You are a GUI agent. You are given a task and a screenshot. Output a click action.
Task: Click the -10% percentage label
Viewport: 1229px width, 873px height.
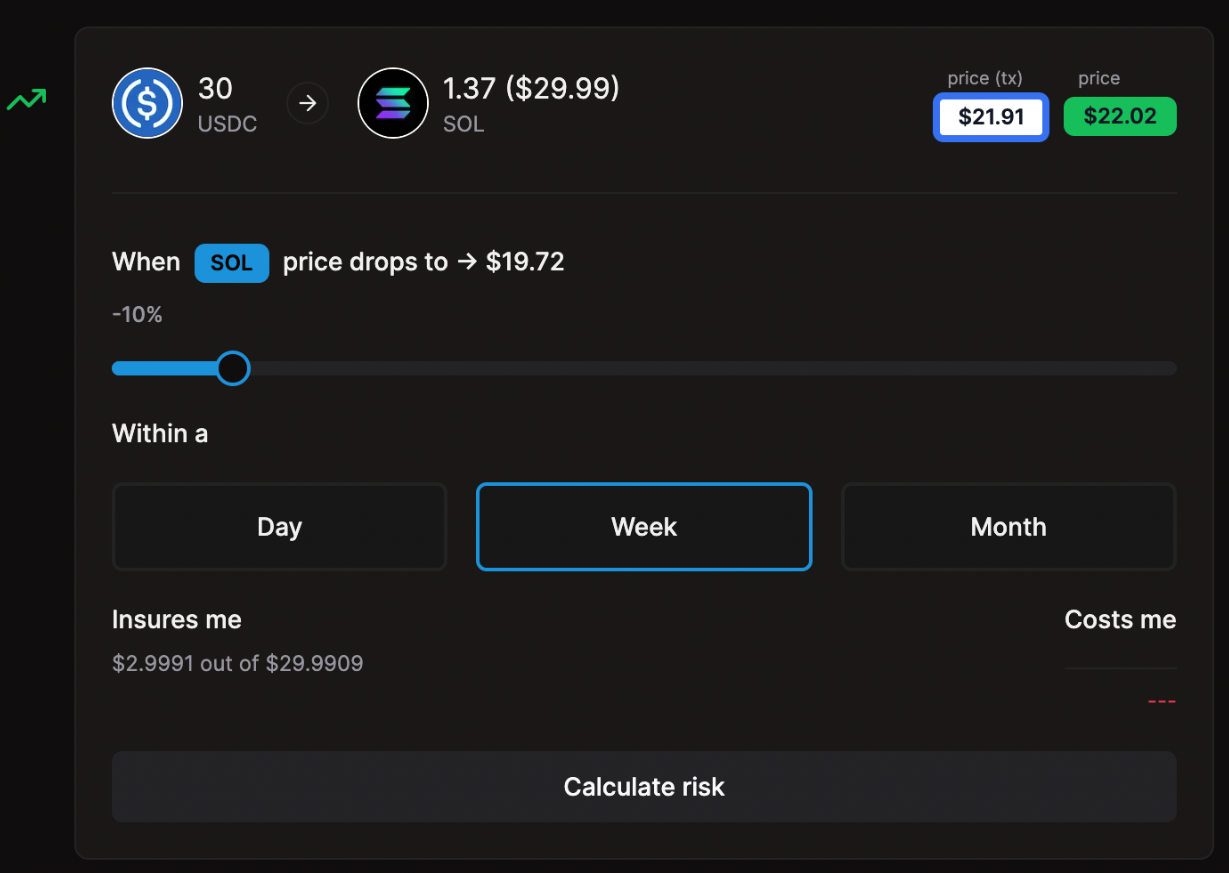pos(137,315)
